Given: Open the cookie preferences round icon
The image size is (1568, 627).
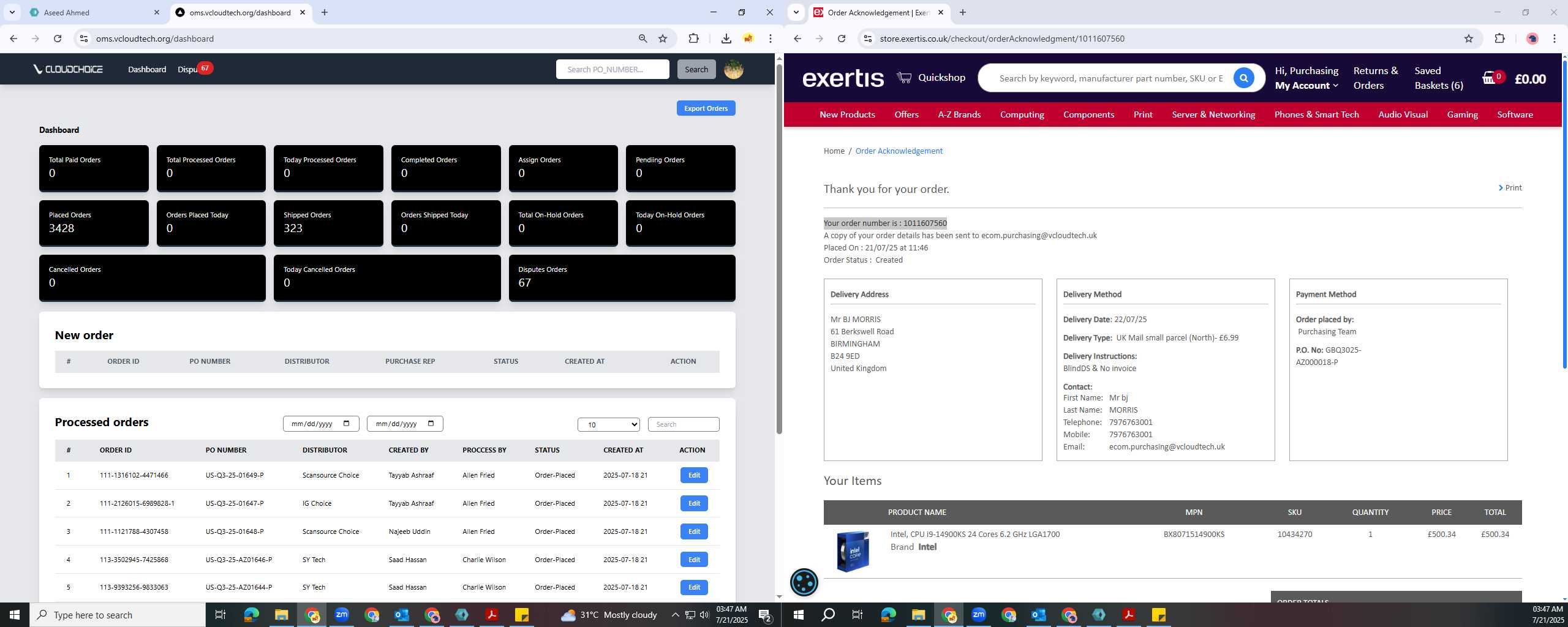Looking at the screenshot, I should click(x=804, y=582).
